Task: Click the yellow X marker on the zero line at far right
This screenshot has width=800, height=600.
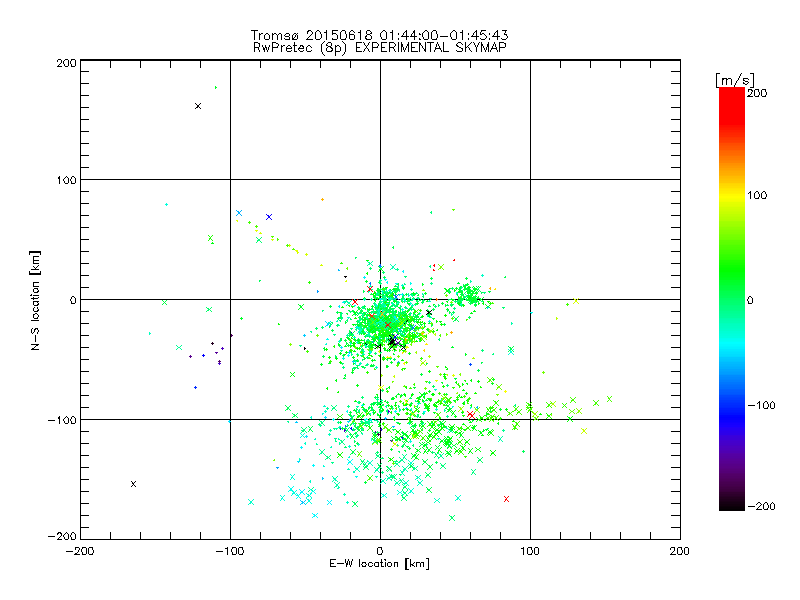Action: pos(576,301)
